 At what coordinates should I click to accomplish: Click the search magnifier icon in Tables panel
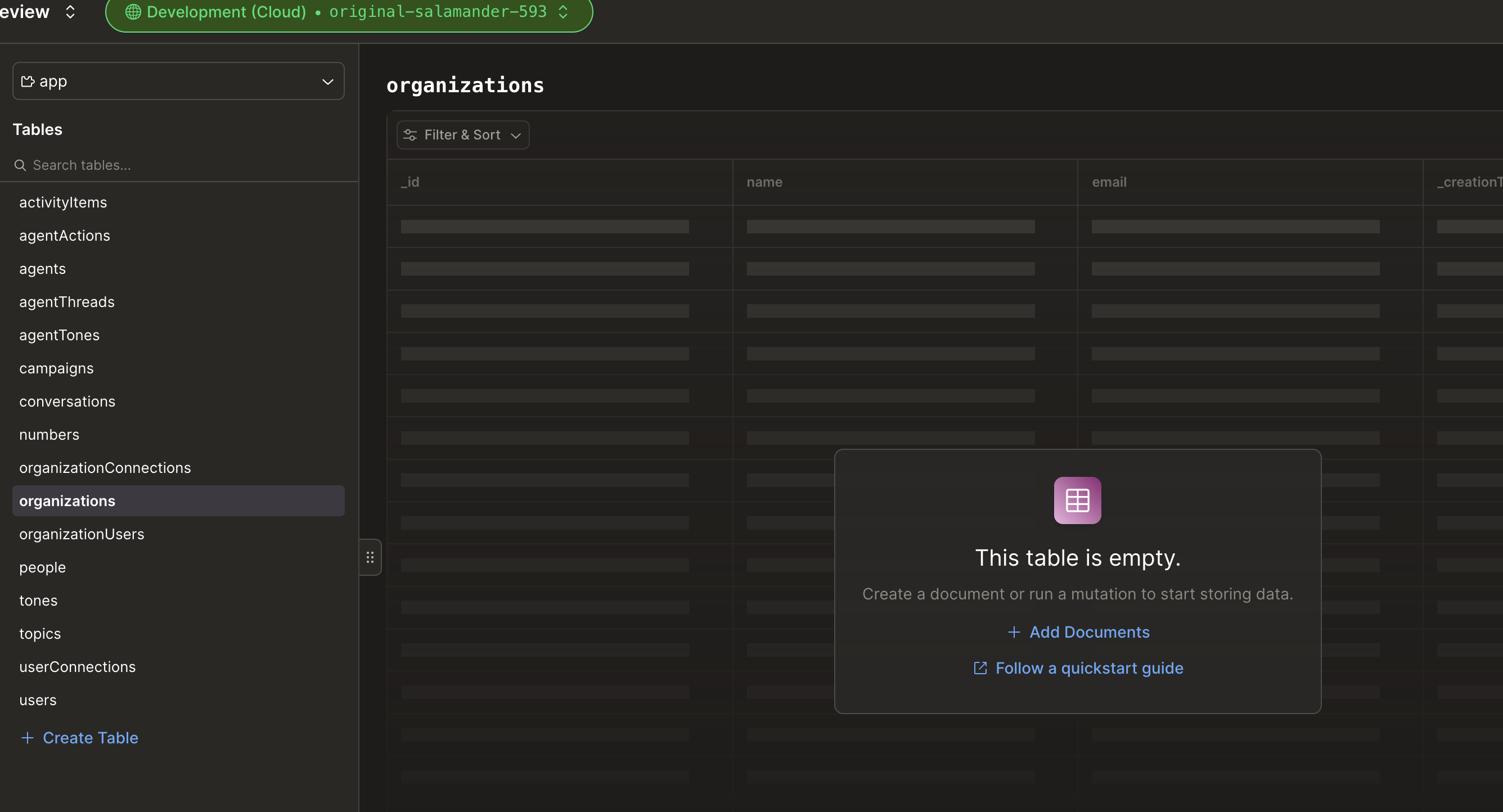[20, 165]
